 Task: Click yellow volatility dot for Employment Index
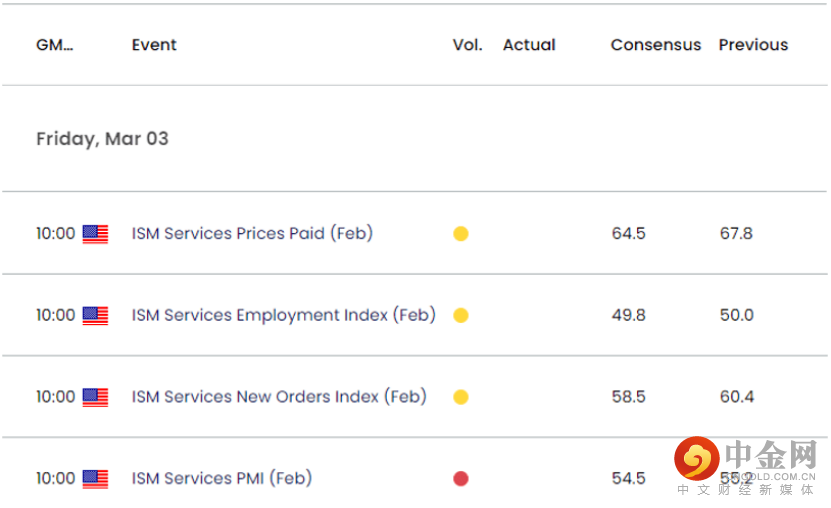pos(461,316)
